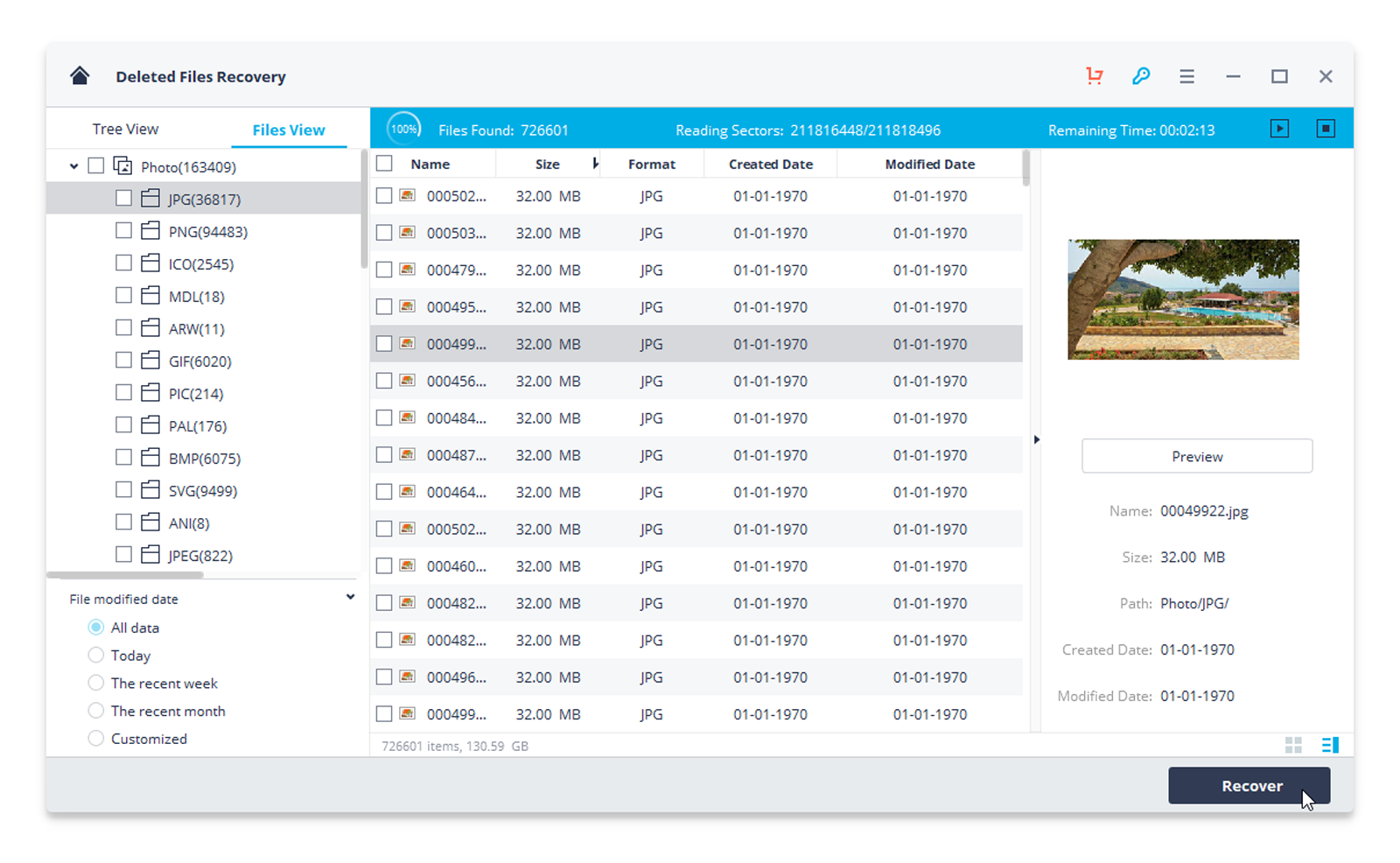Select the checkbox for file 000456
This screenshot has height=863, width=1400.
[384, 381]
